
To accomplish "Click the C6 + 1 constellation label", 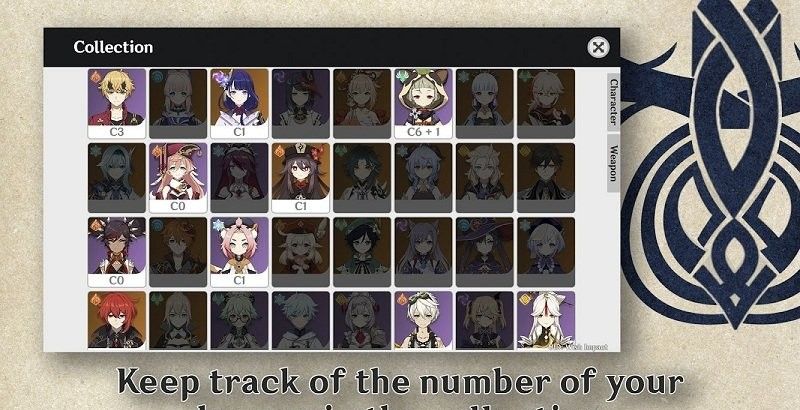I will pos(423,132).
